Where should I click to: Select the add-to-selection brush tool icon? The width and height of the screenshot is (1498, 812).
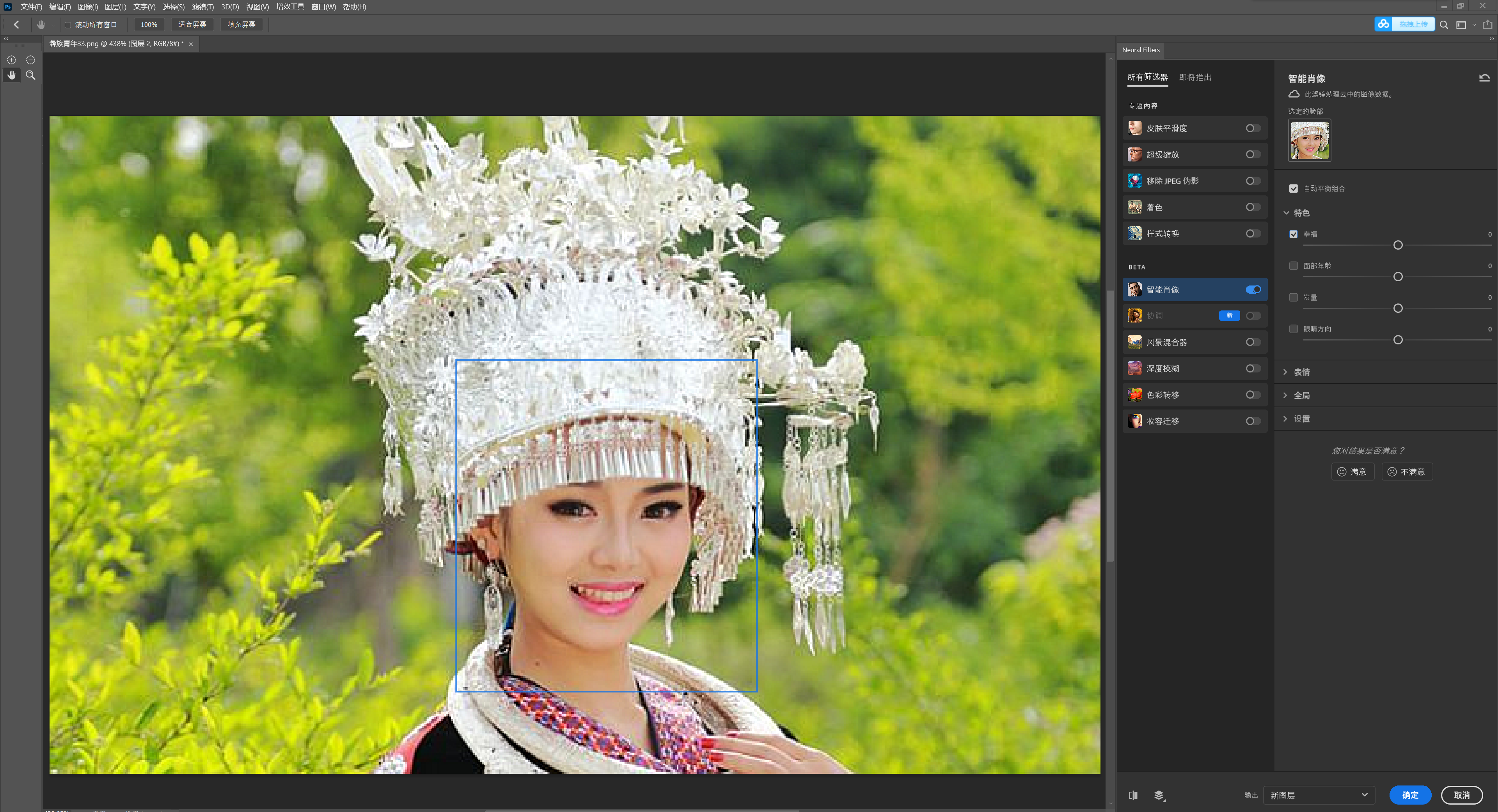coord(12,60)
